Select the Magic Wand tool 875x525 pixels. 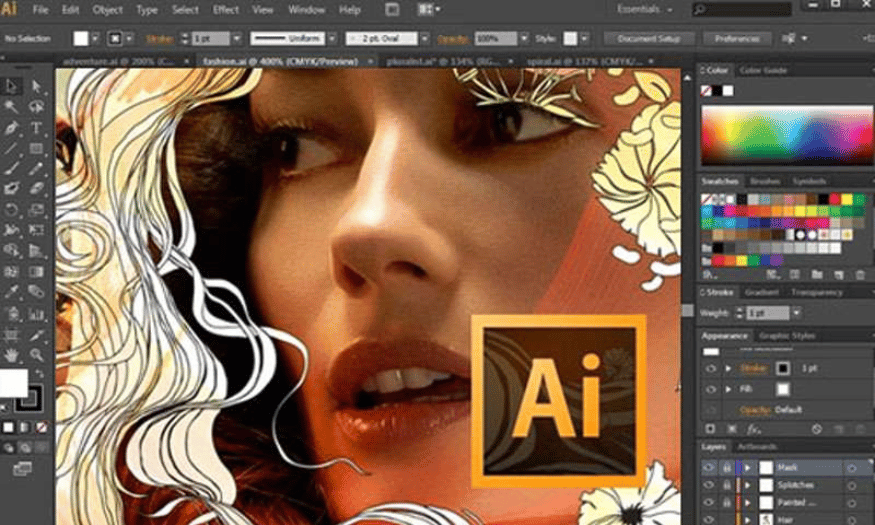11,107
